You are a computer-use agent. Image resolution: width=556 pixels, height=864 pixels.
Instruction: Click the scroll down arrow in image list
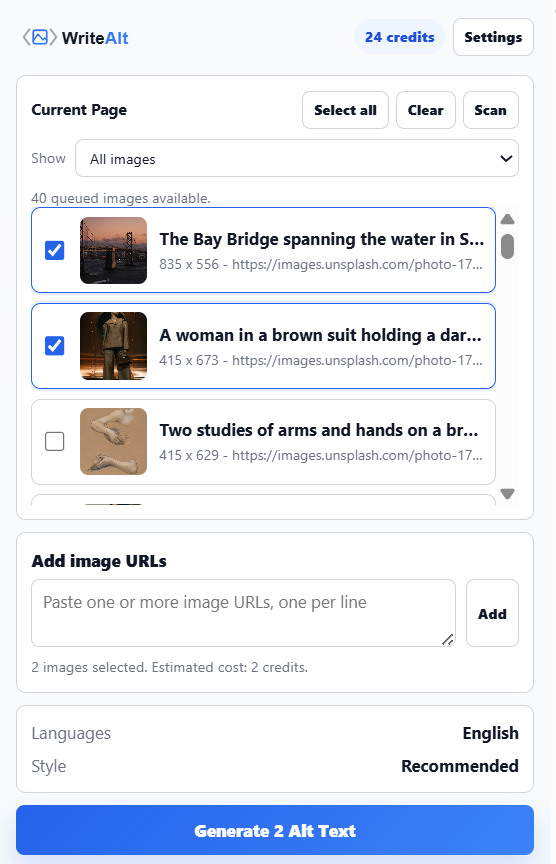pos(508,493)
